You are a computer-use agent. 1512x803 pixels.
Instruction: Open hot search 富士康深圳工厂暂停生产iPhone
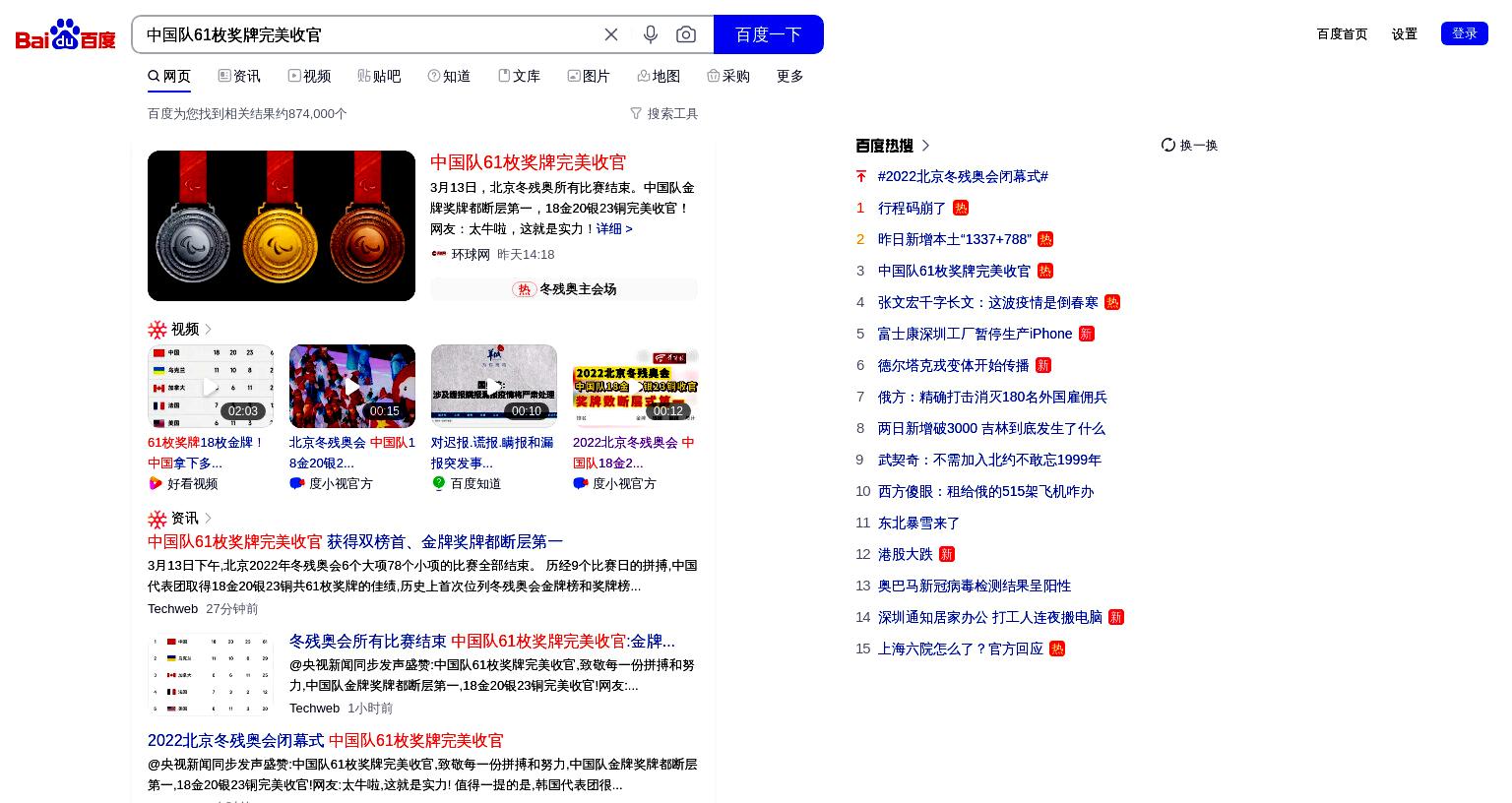pyautogui.click(x=975, y=334)
